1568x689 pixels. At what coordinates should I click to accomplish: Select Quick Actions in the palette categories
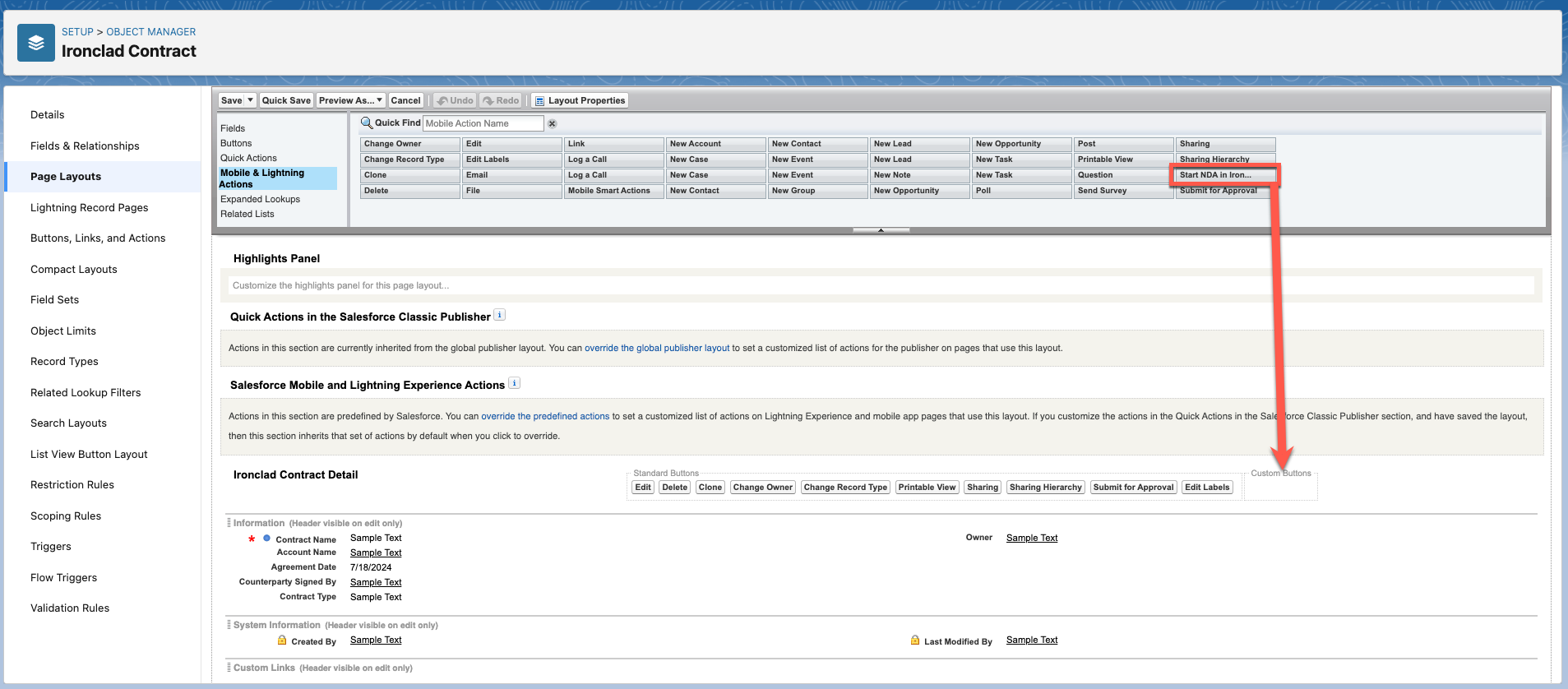pos(248,158)
